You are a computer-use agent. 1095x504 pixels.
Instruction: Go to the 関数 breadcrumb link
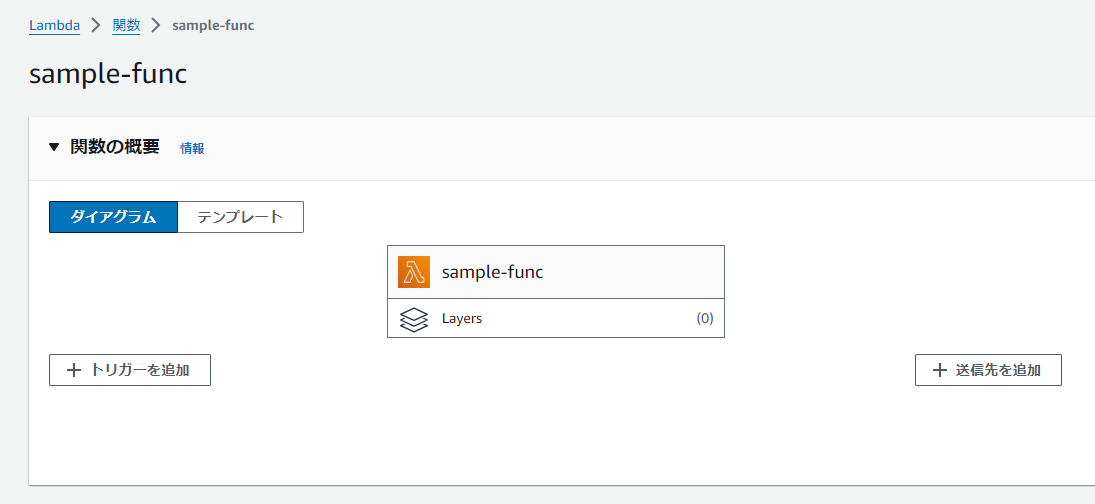point(126,25)
